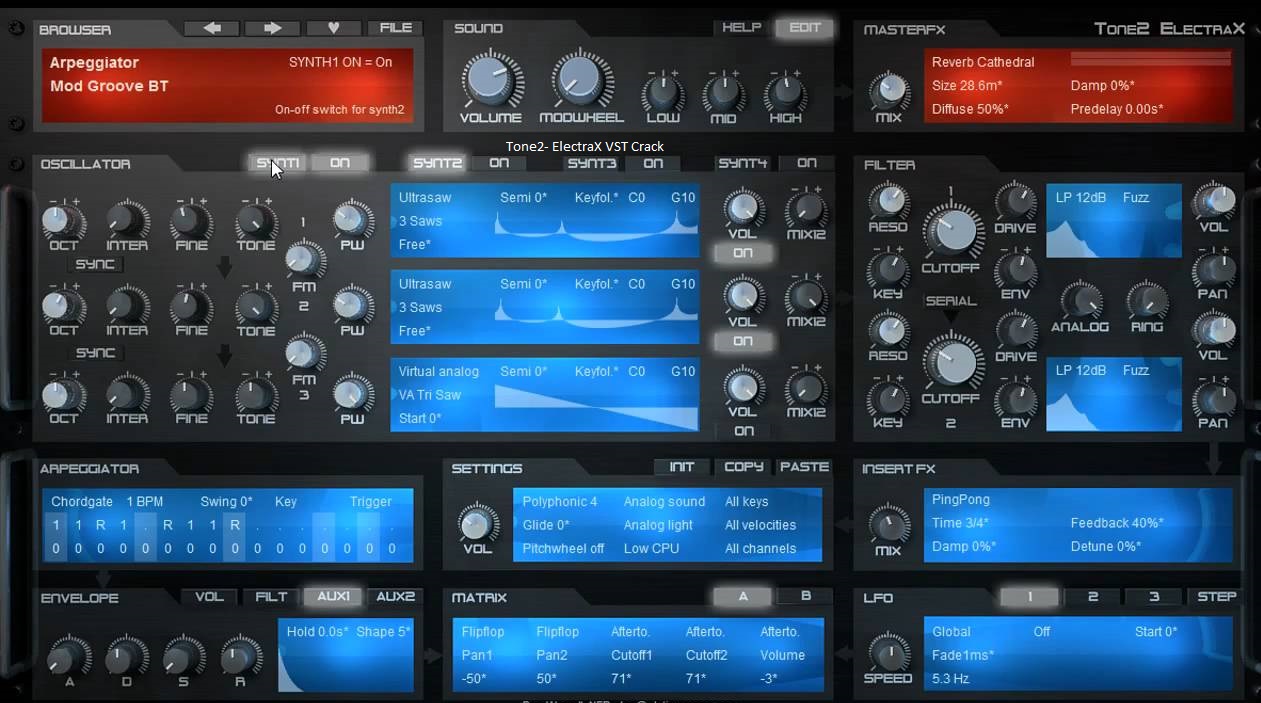This screenshot has height=703, width=1261.
Task: Toggle oscillator 3 ON button under VOL
Action: [743, 431]
